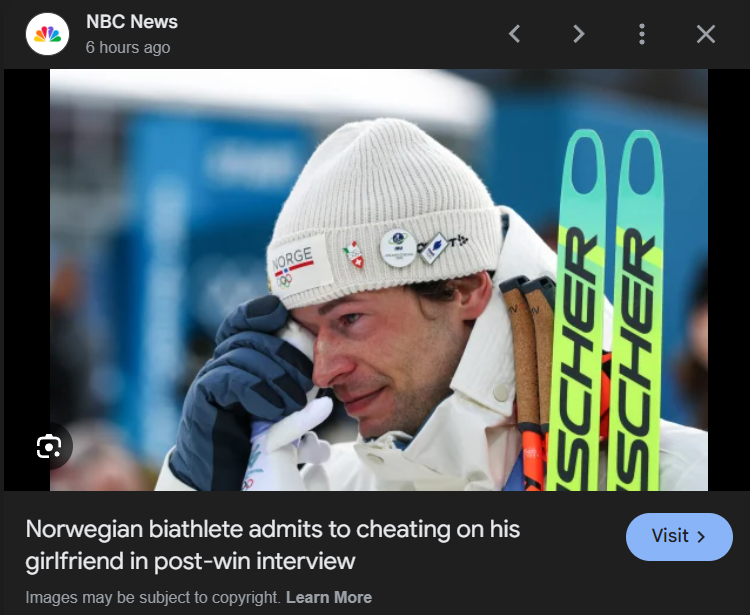Open the biathlete photo in full view
Viewport: 750px width, 615px height.
[x=379, y=280]
